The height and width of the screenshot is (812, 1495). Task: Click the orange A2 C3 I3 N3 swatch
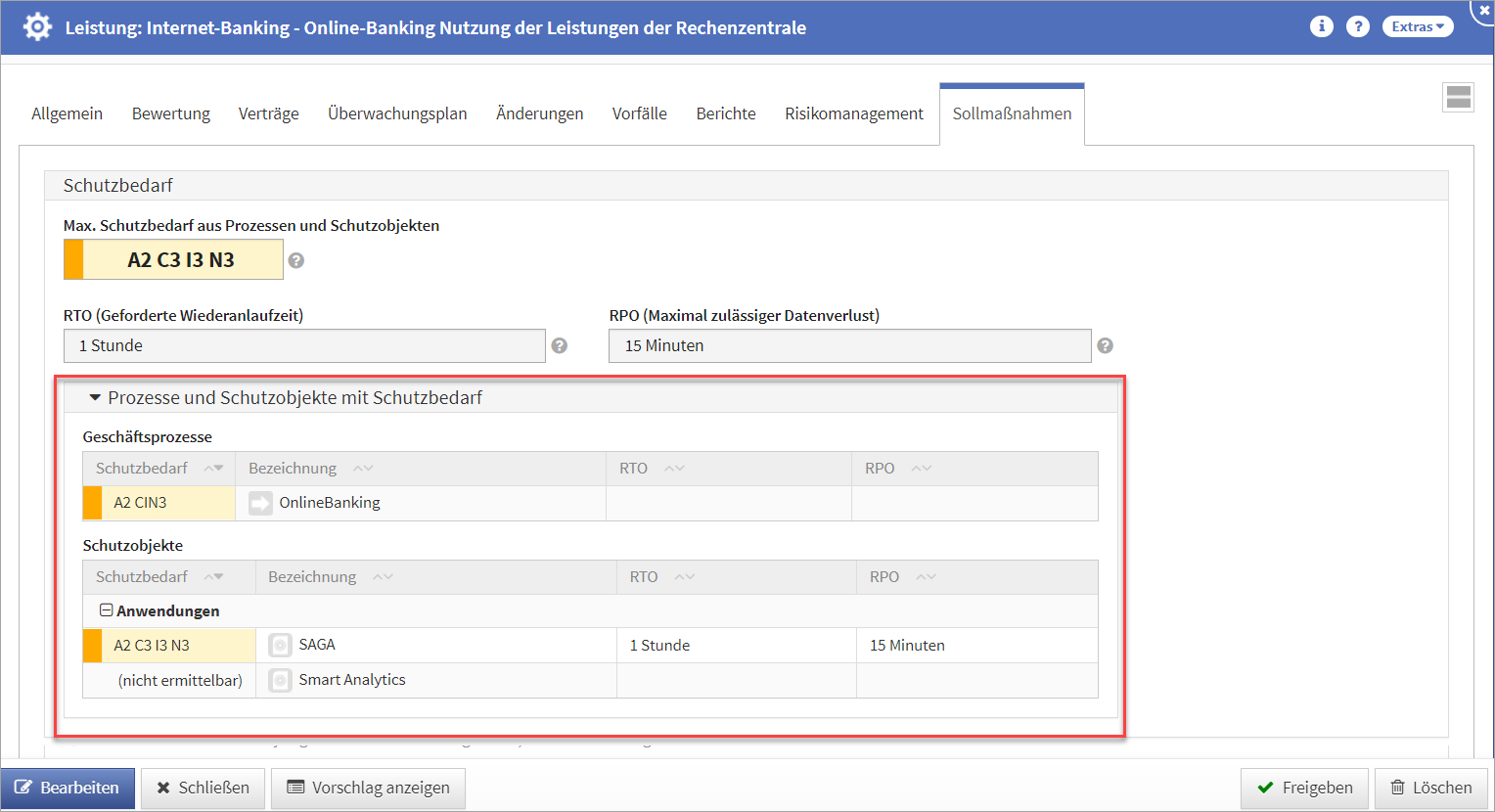click(x=73, y=260)
